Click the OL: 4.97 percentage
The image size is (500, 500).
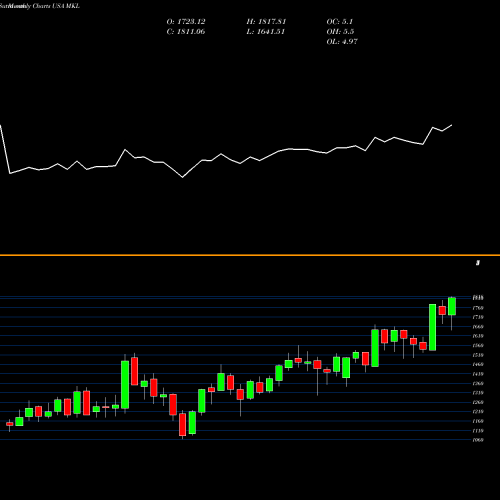tap(342, 42)
